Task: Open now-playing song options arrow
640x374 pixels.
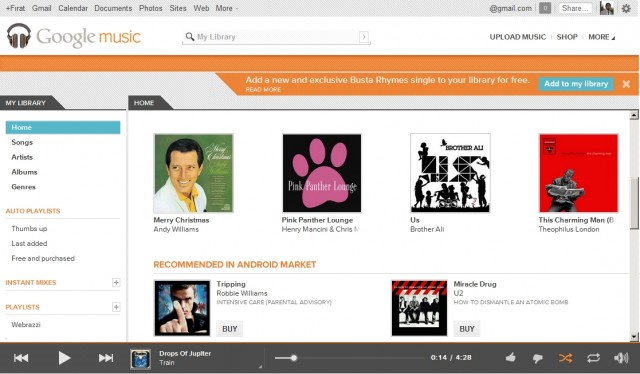Action: point(260,367)
